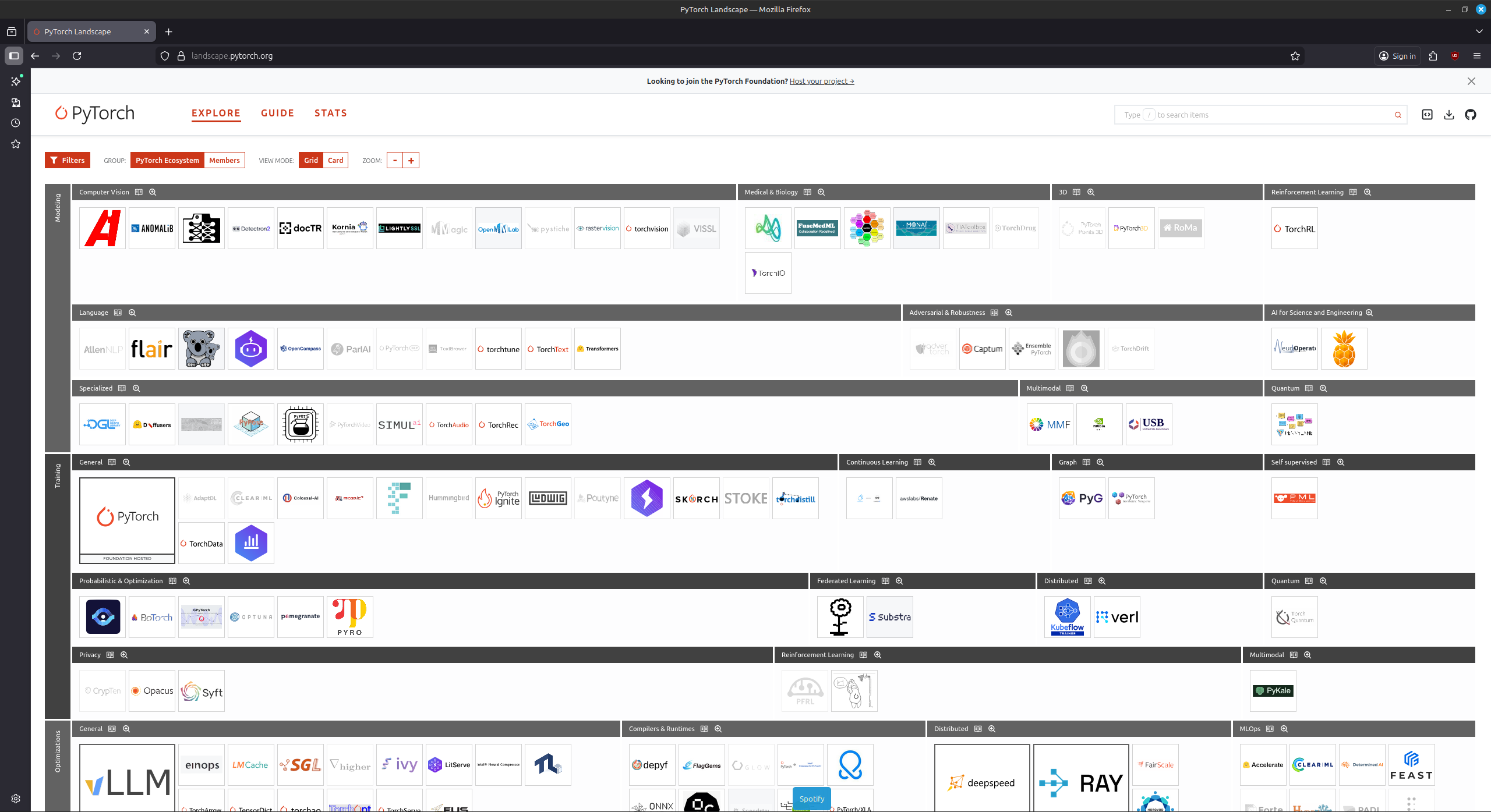Image resolution: width=1491 pixels, height=812 pixels.
Task: Open the Firefox hamburger application menu
Action: coord(1477,56)
